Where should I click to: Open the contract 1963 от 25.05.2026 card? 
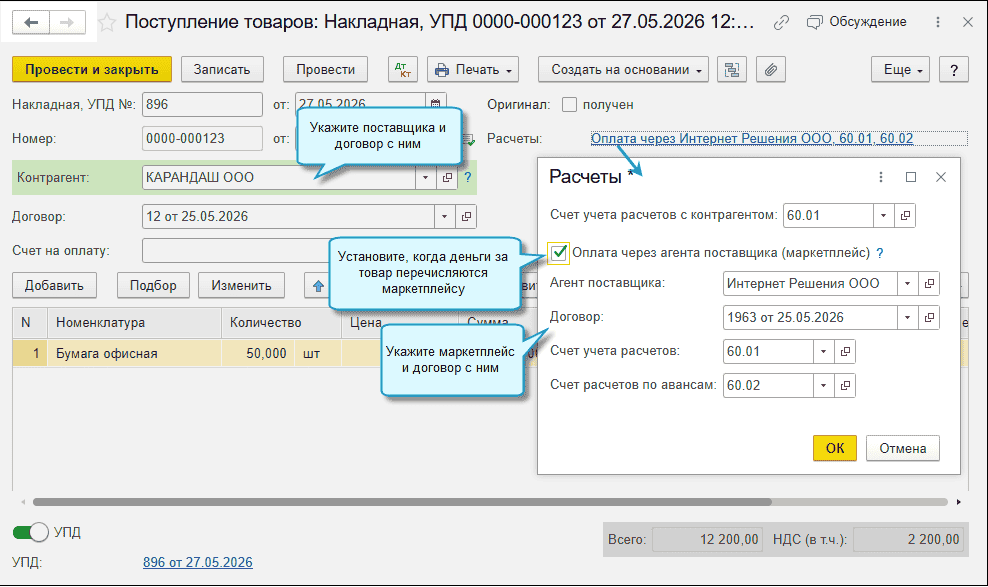[929, 317]
